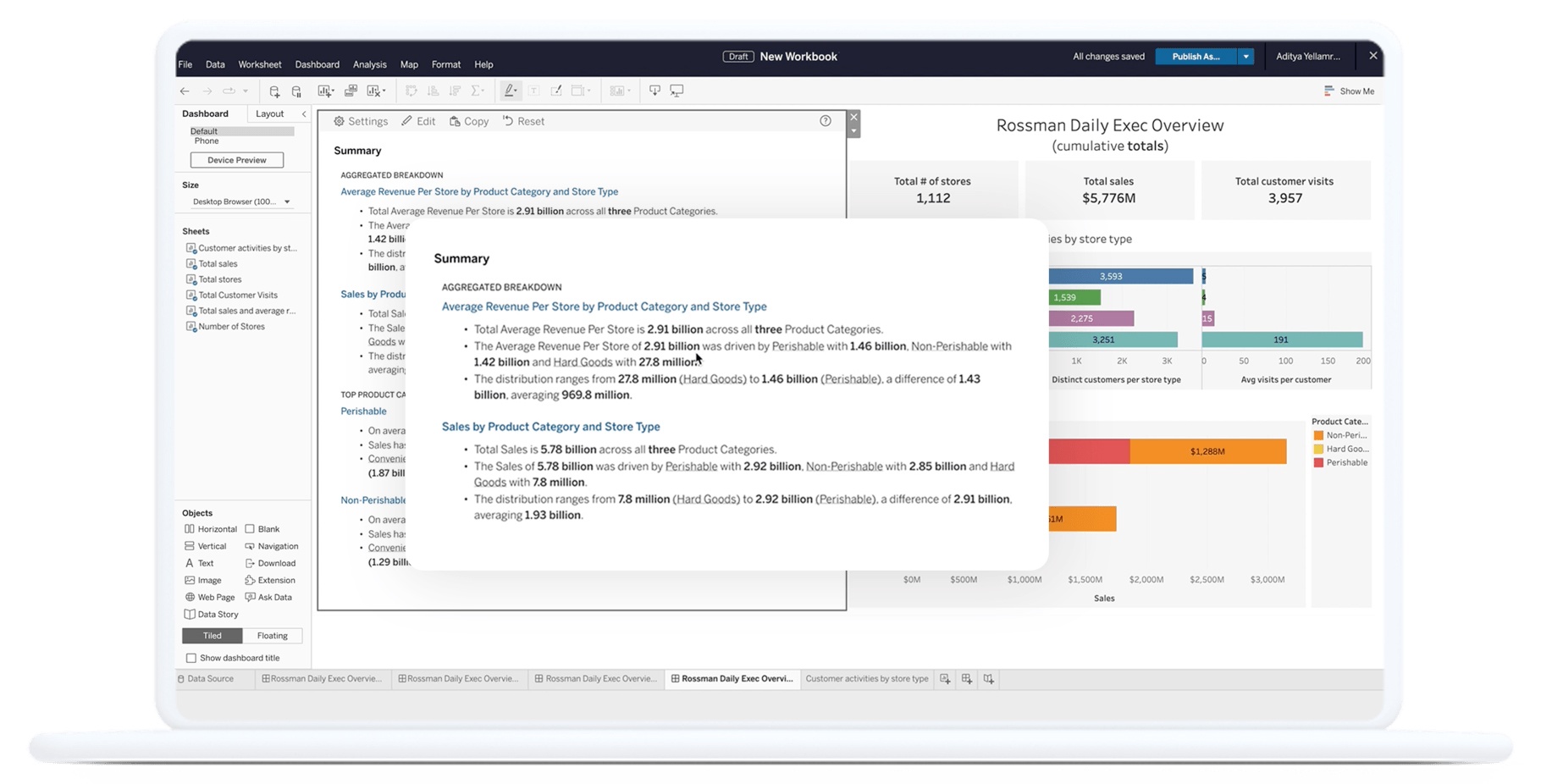Click the add new data source icon
1563x784 pixels.
(x=274, y=91)
